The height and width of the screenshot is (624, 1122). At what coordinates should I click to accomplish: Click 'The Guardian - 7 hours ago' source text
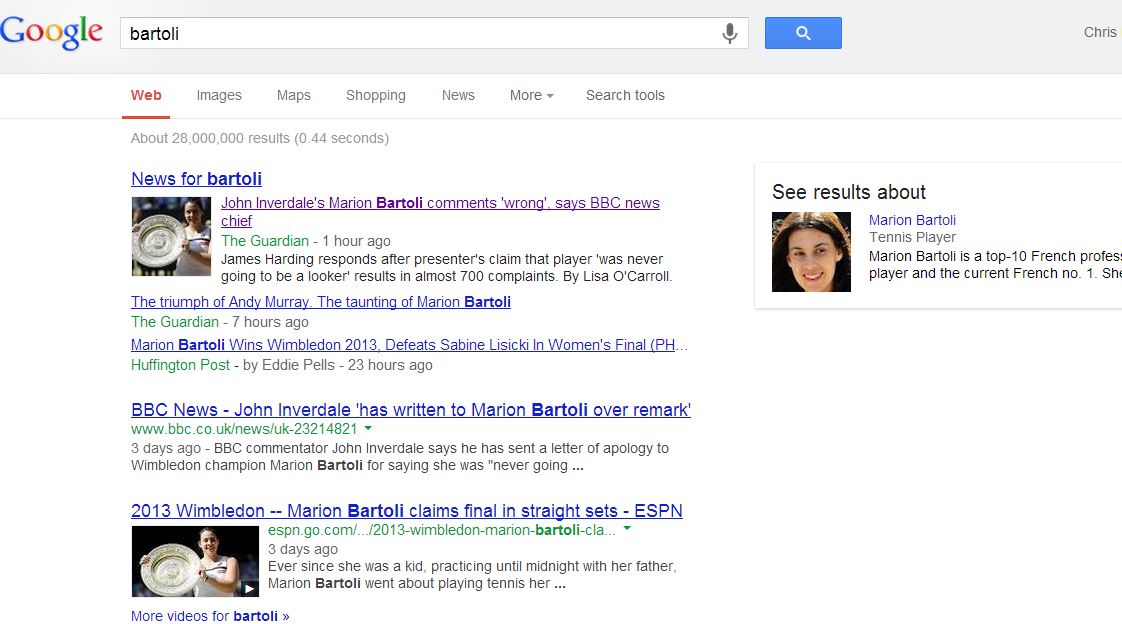[220, 322]
